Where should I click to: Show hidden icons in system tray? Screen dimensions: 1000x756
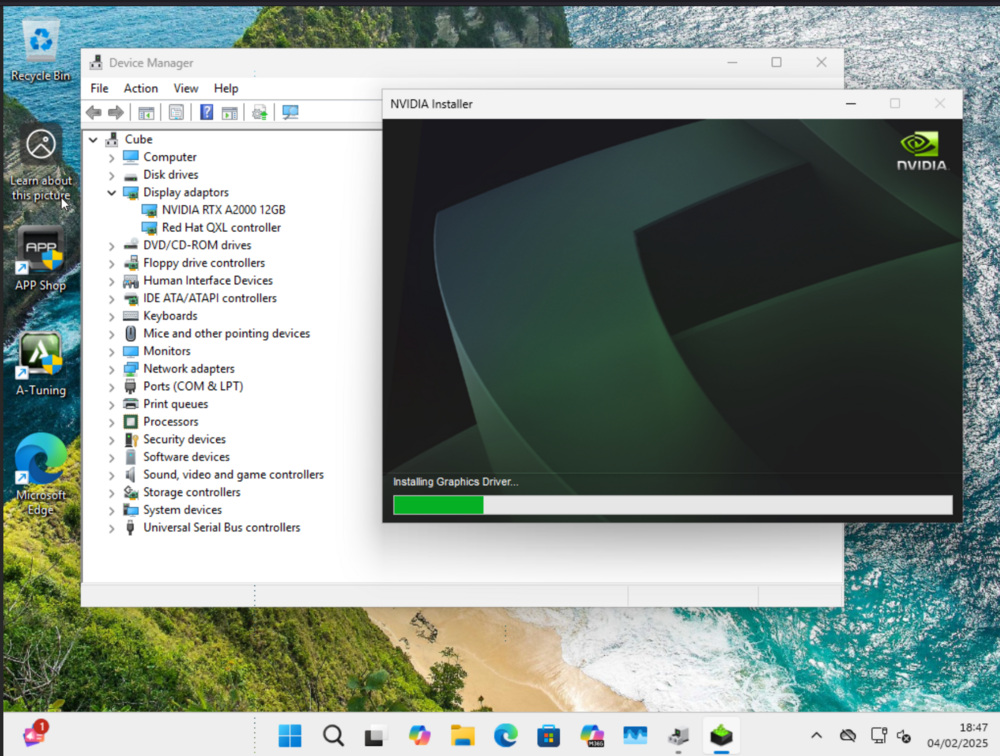tap(816, 736)
